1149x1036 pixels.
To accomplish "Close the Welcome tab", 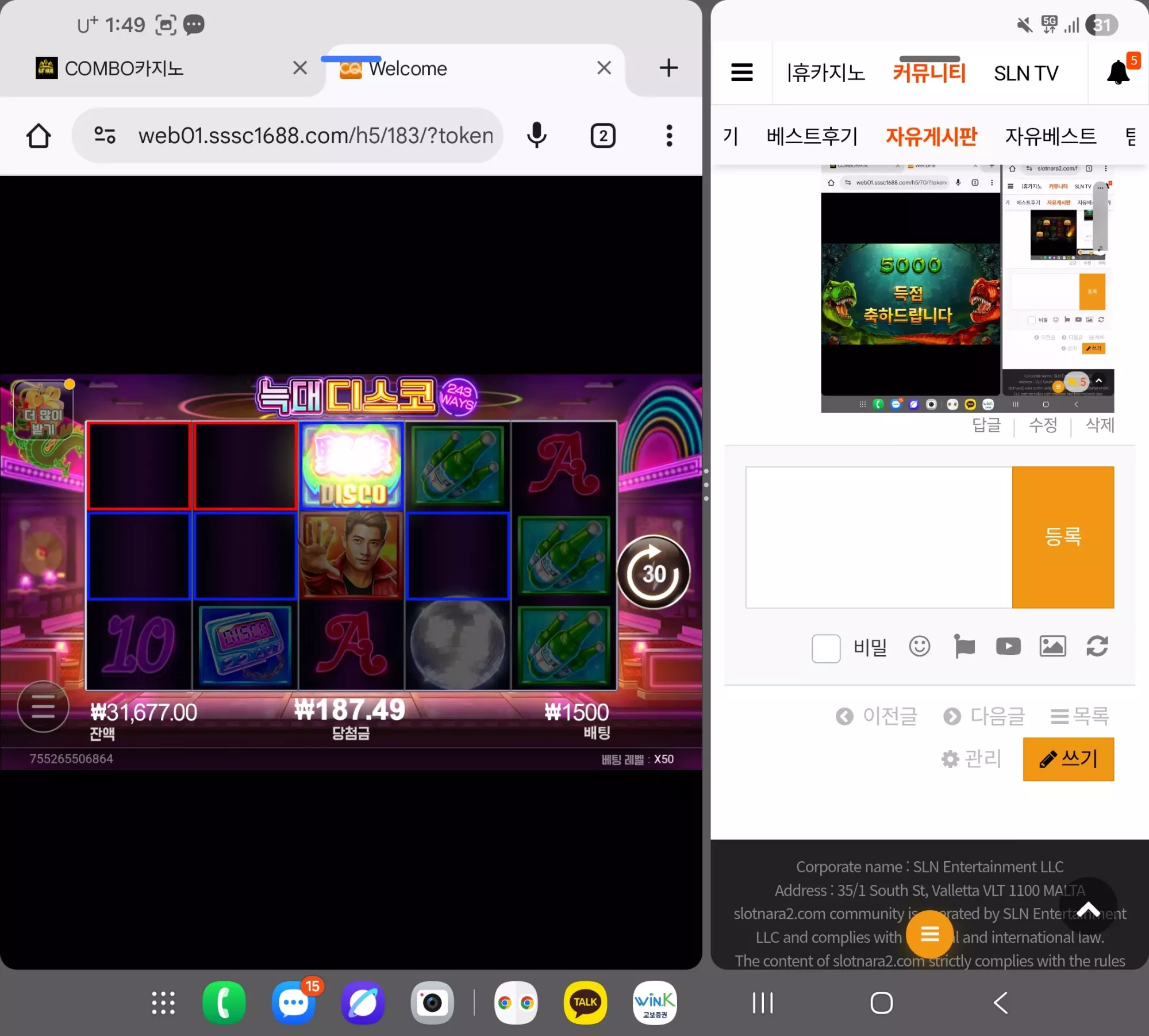I will 604,68.
